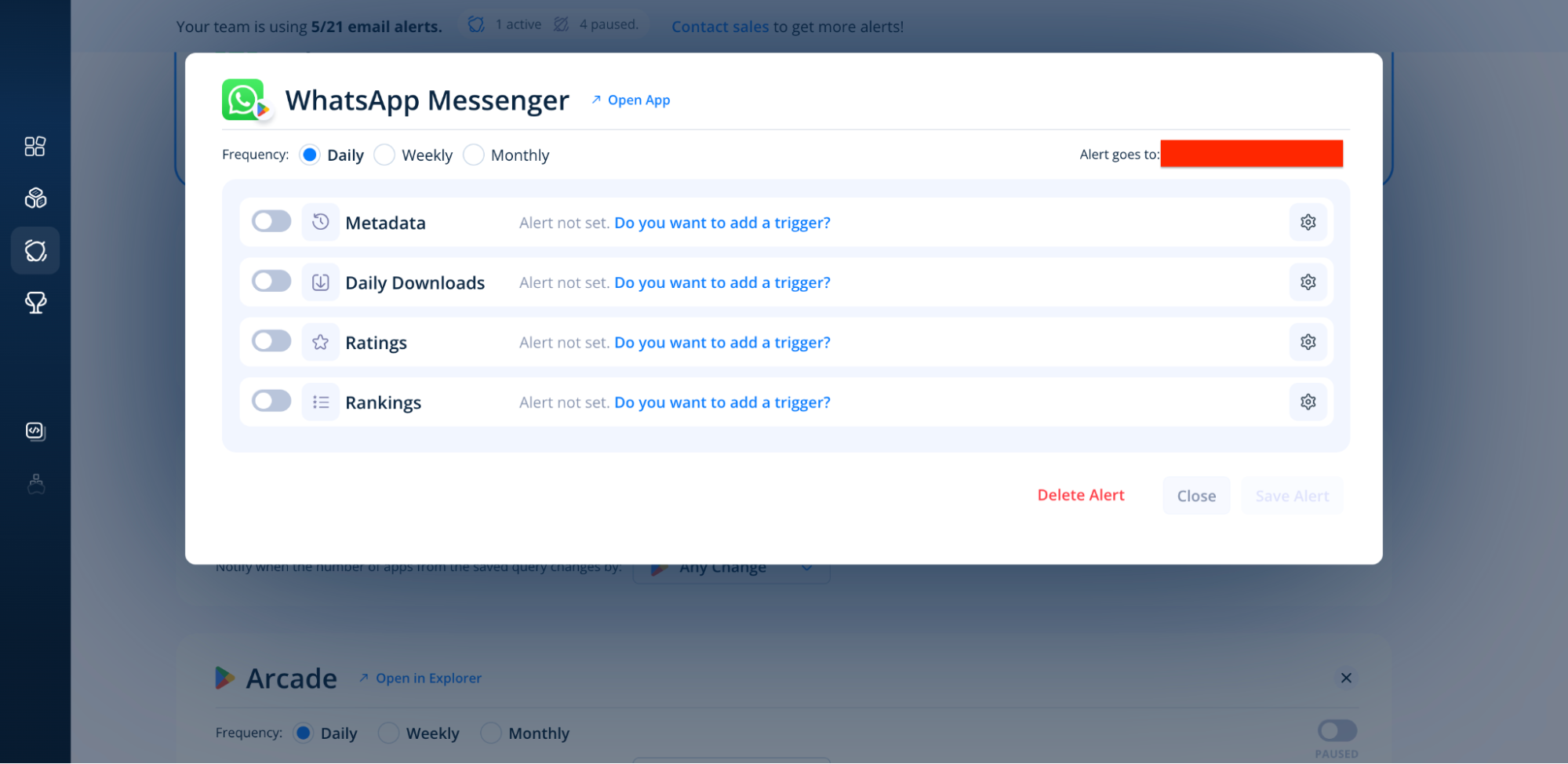
Task: Select Monthly frequency for WhatsApp Messenger
Action: 474,155
